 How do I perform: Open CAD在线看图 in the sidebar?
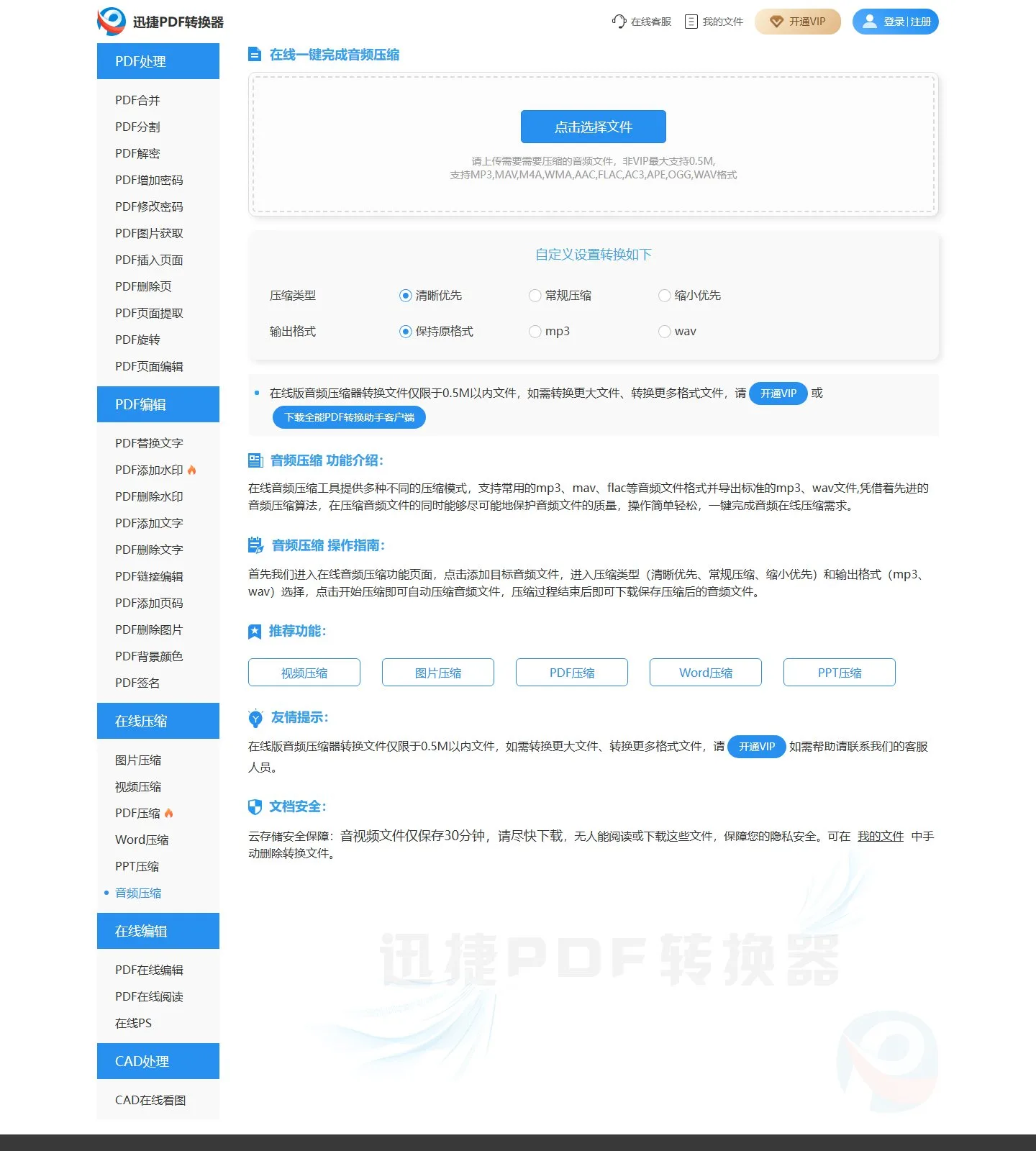pyautogui.click(x=150, y=1100)
